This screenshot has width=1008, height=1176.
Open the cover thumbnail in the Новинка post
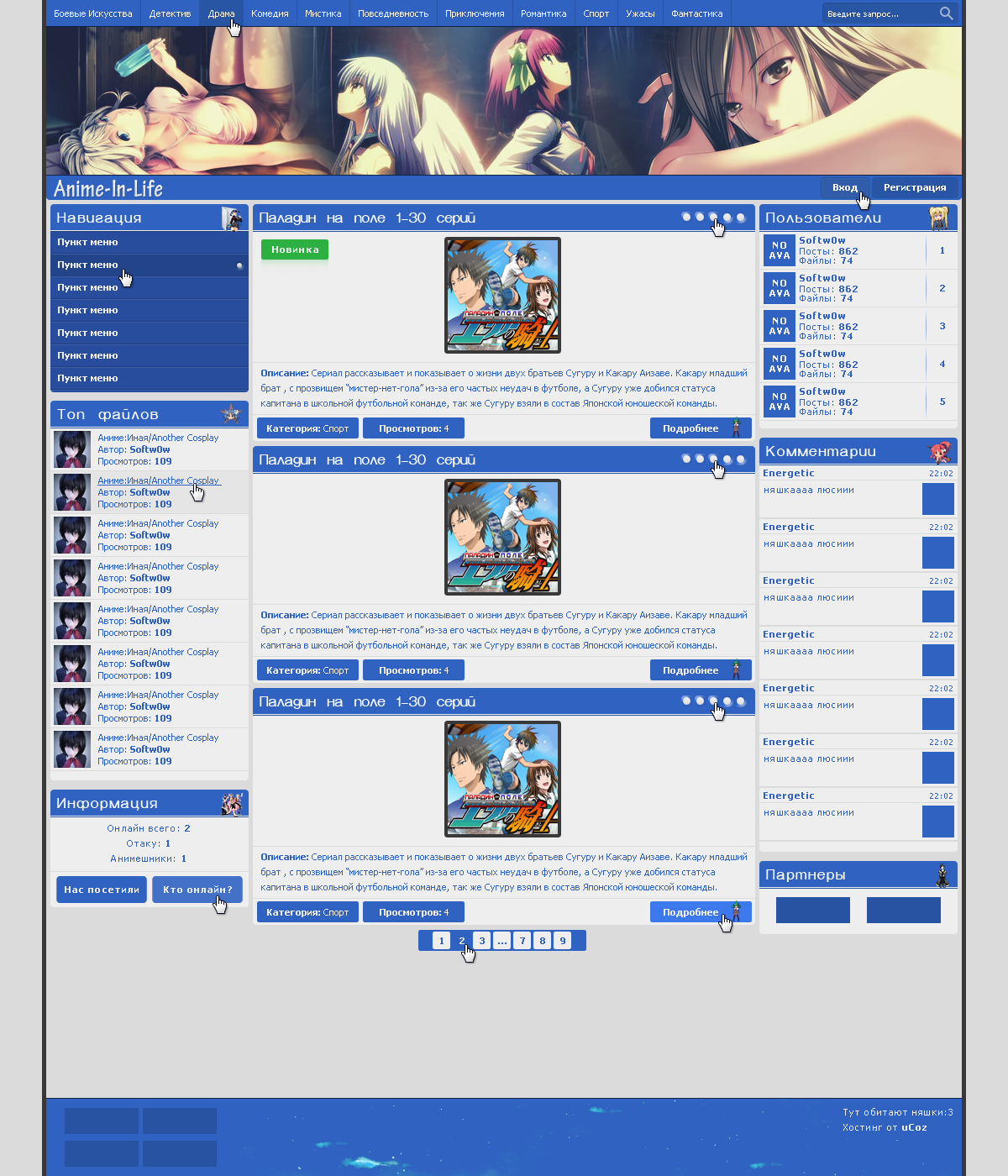click(x=502, y=296)
